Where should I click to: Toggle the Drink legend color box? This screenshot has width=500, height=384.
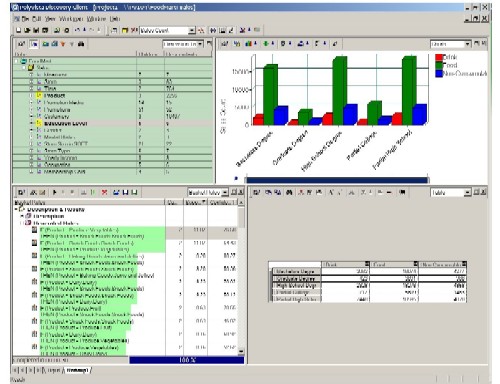(439, 57)
